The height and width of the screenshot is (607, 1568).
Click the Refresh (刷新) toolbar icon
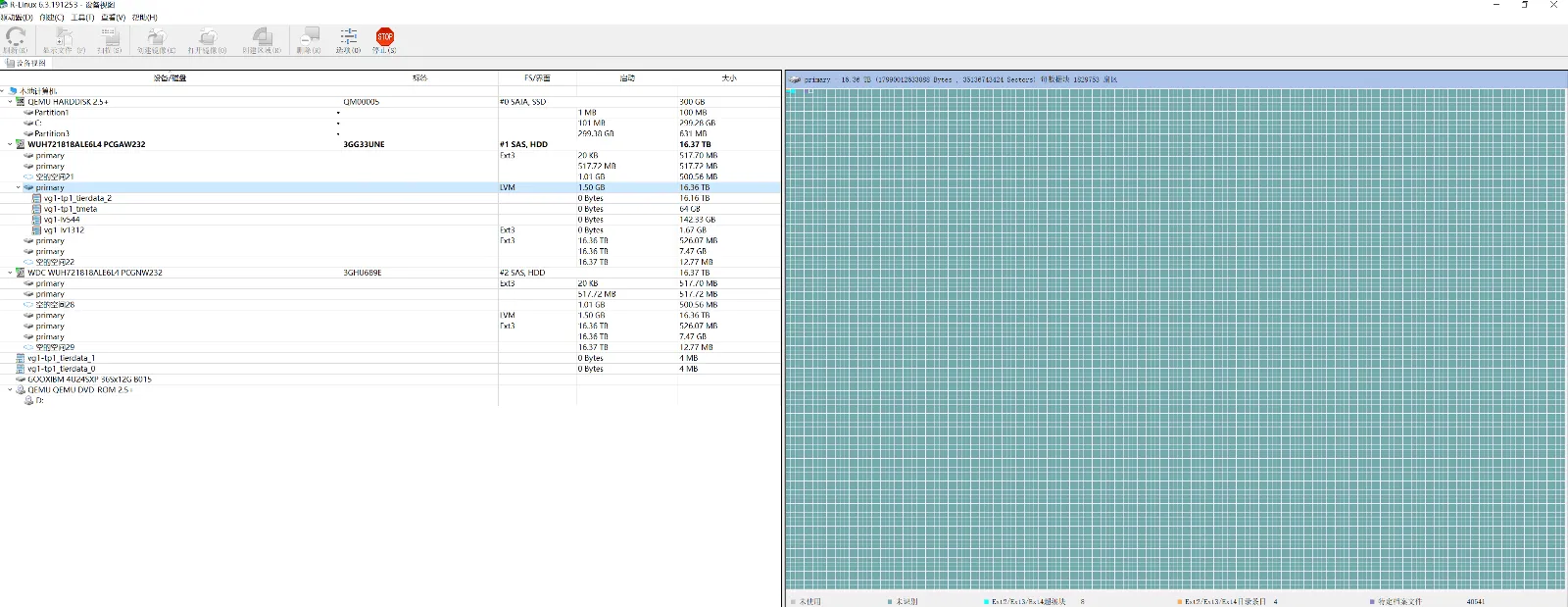point(15,38)
